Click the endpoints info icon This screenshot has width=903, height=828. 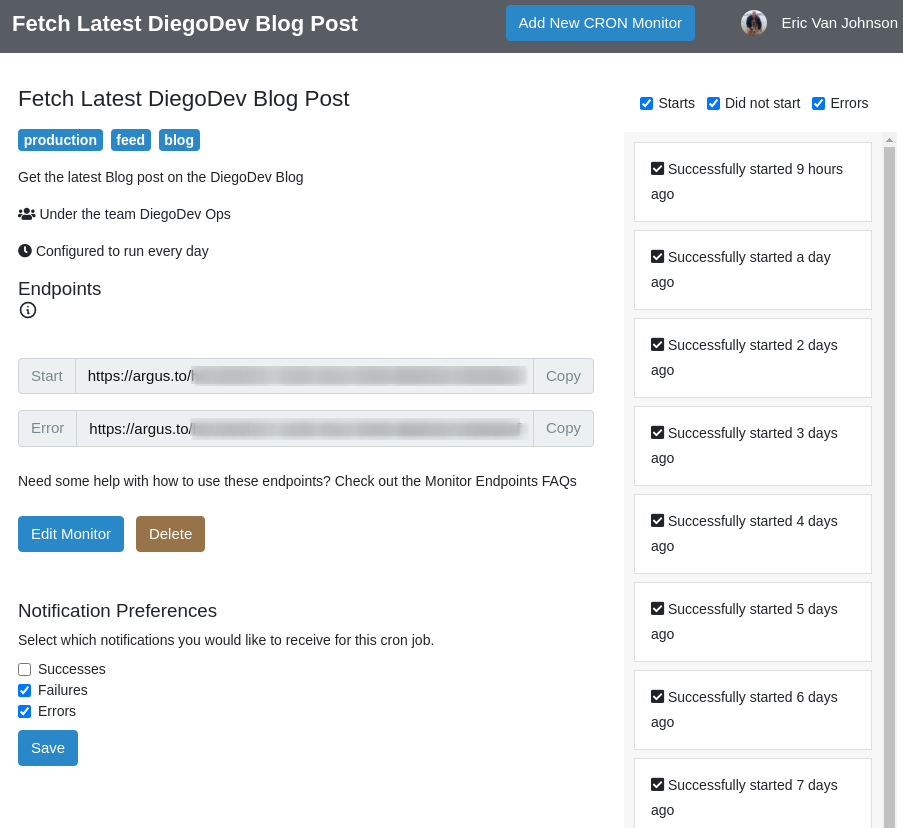coord(28,310)
